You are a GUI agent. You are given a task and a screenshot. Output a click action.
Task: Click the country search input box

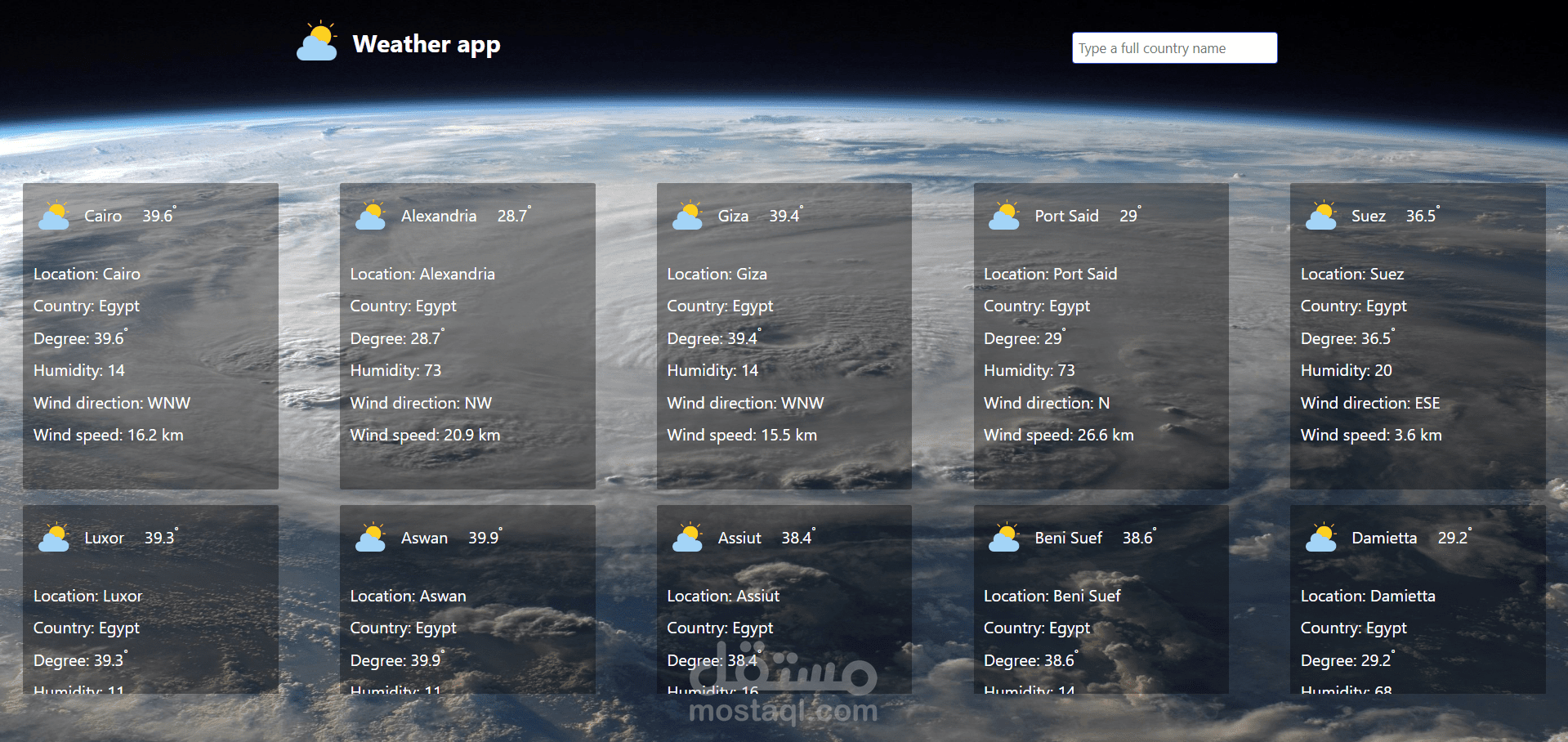tap(1174, 47)
